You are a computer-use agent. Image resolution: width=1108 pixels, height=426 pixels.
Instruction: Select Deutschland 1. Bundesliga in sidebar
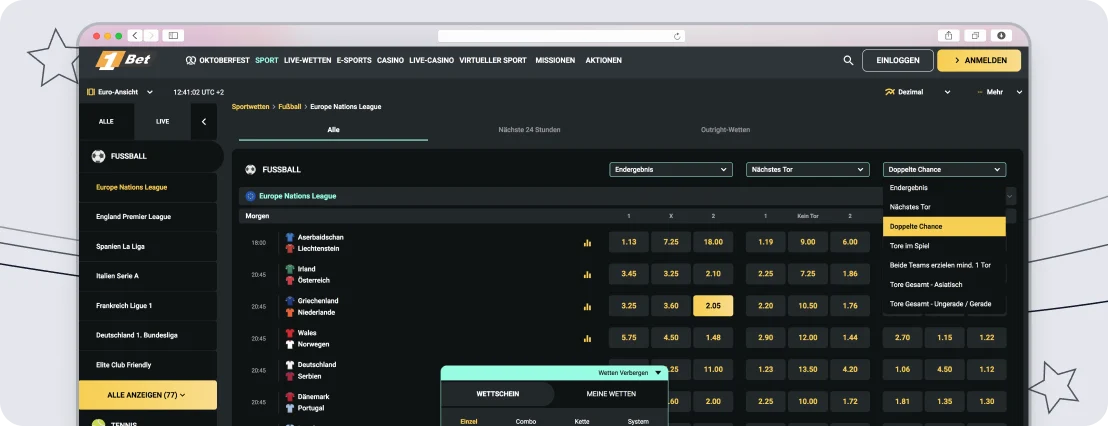pos(148,336)
